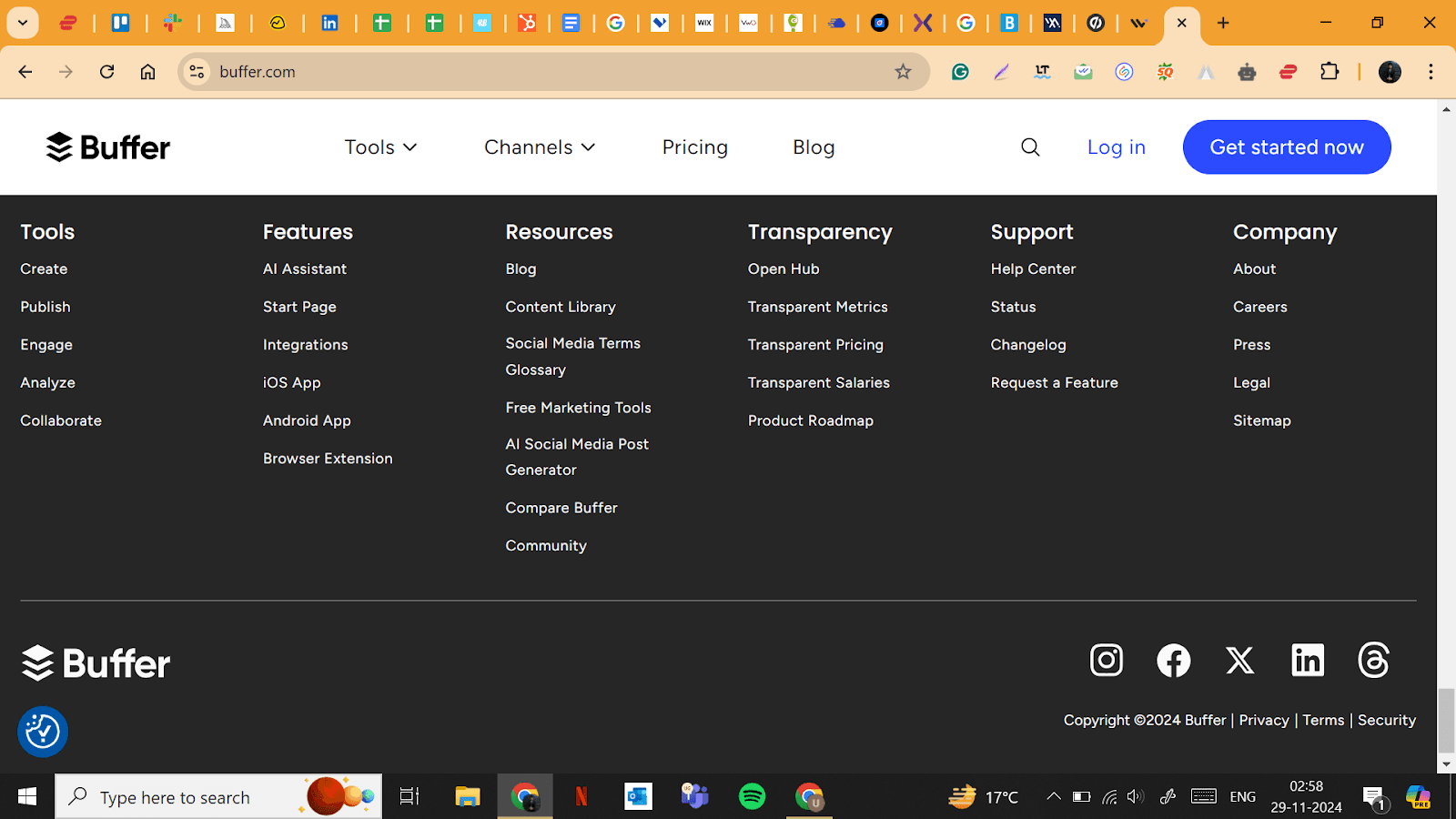1456x819 pixels.
Task: Open the Request a Feature link
Action: coord(1055,383)
